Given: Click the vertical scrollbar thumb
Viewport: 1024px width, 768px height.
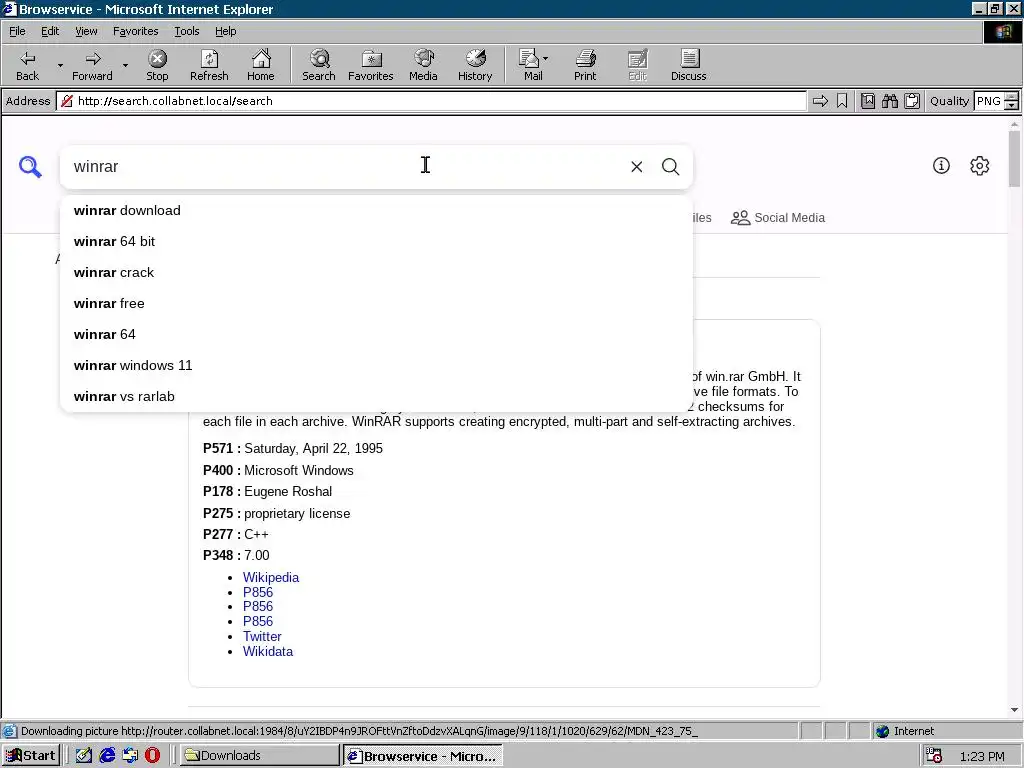Looking at the screenshot, I should pyautogui.click(x=1014, y=159).
